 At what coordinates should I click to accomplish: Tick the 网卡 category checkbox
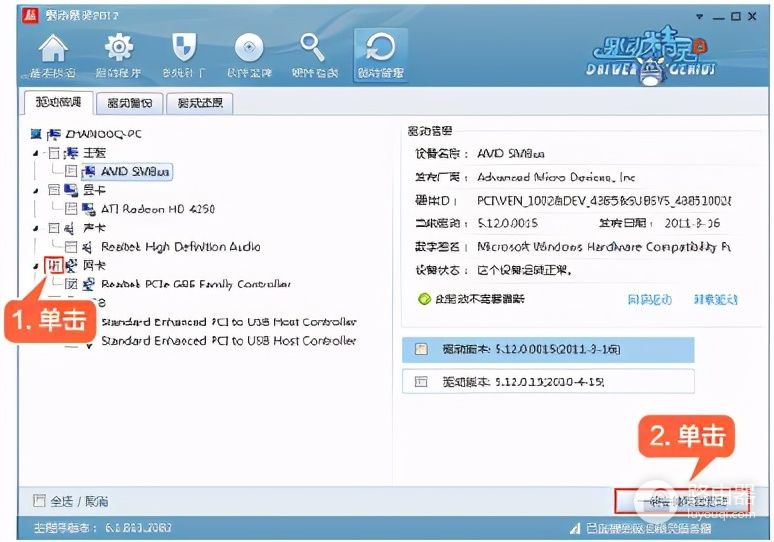(x=55, y=266)
